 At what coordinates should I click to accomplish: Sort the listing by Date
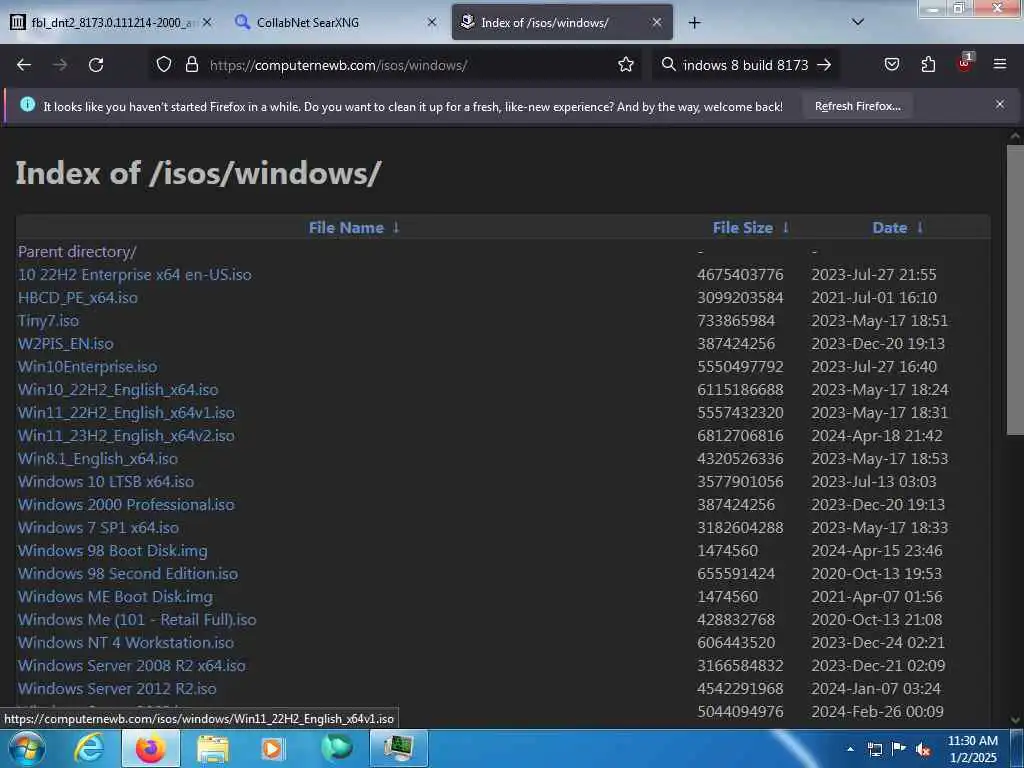(897, 227)
